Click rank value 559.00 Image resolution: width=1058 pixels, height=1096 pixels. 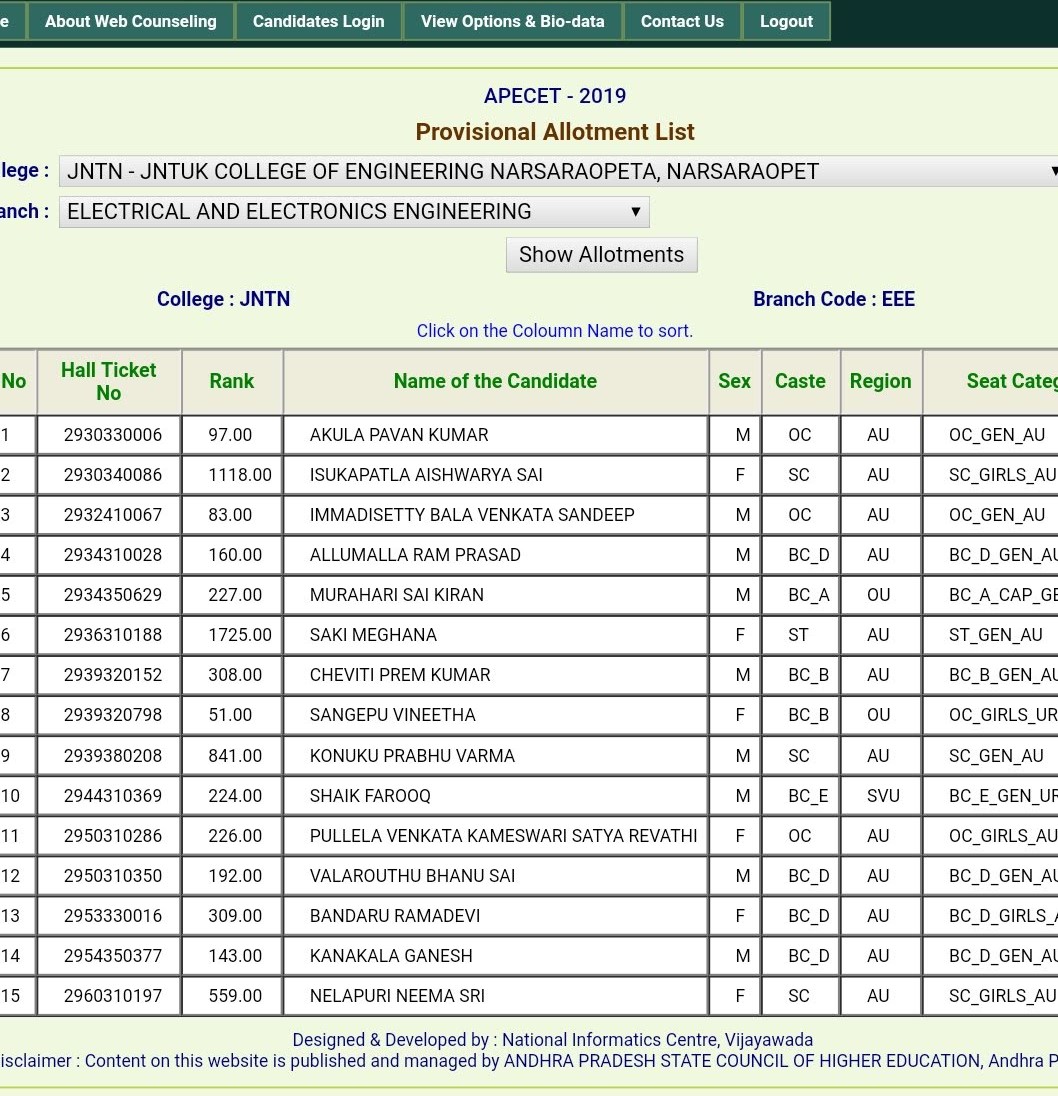(x=235, y=996)
